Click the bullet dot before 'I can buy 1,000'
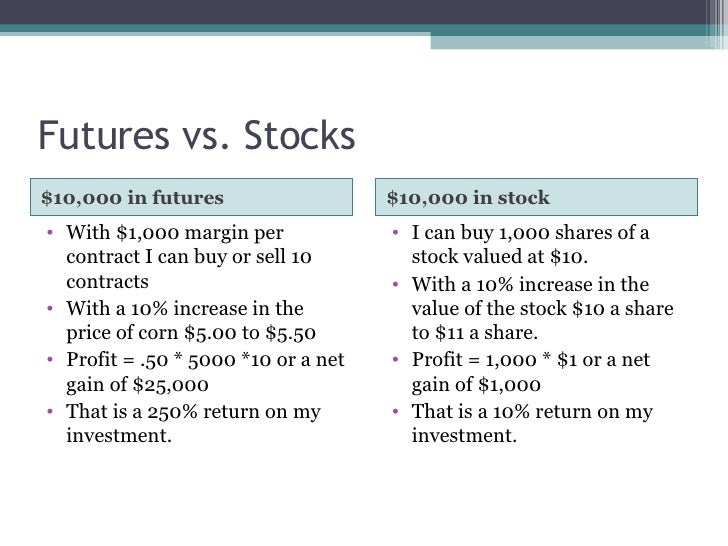 (396, 232)
